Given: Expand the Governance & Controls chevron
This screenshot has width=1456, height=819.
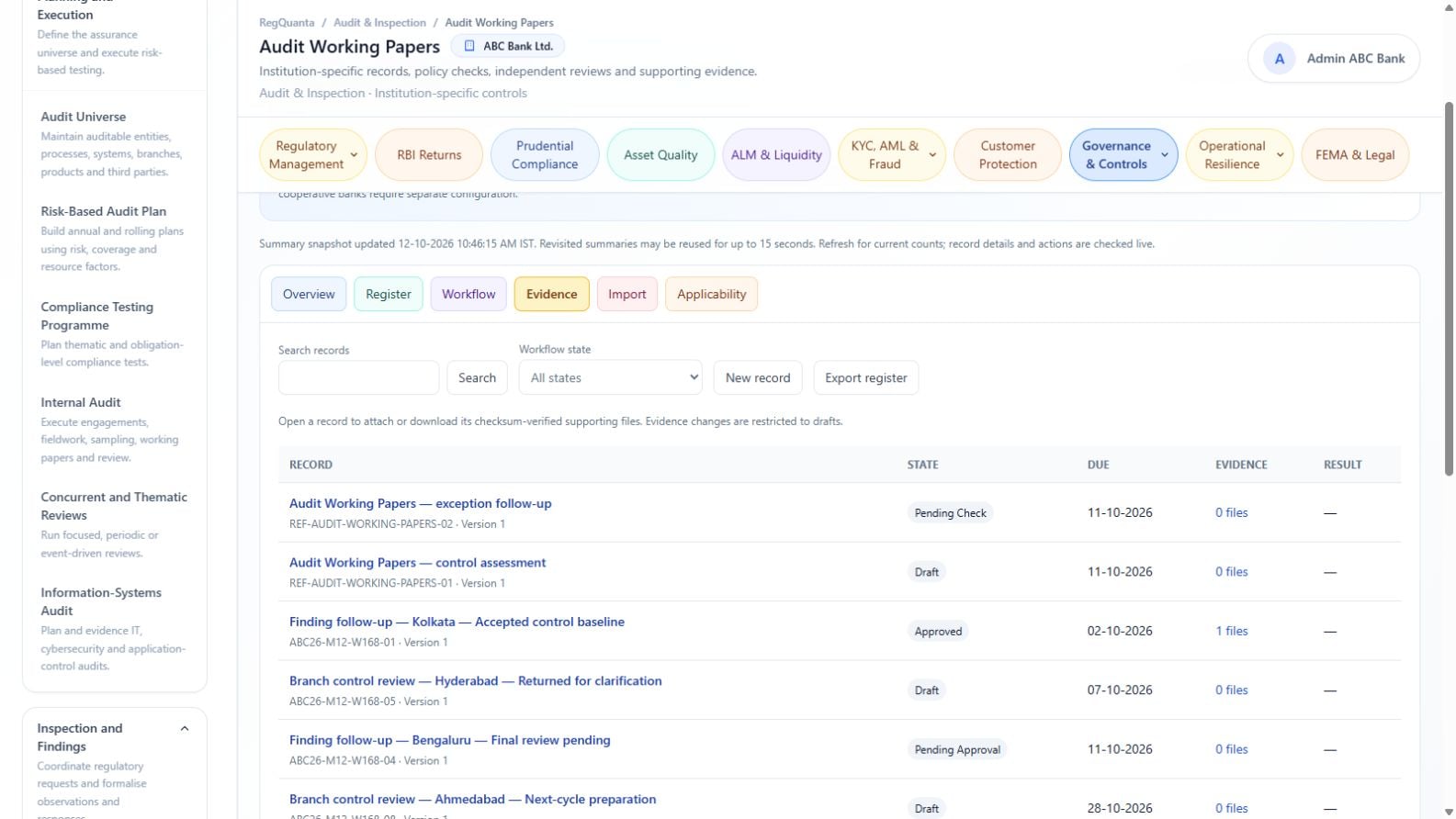Looking at the screenshot, I should (x=1165, y=155).
